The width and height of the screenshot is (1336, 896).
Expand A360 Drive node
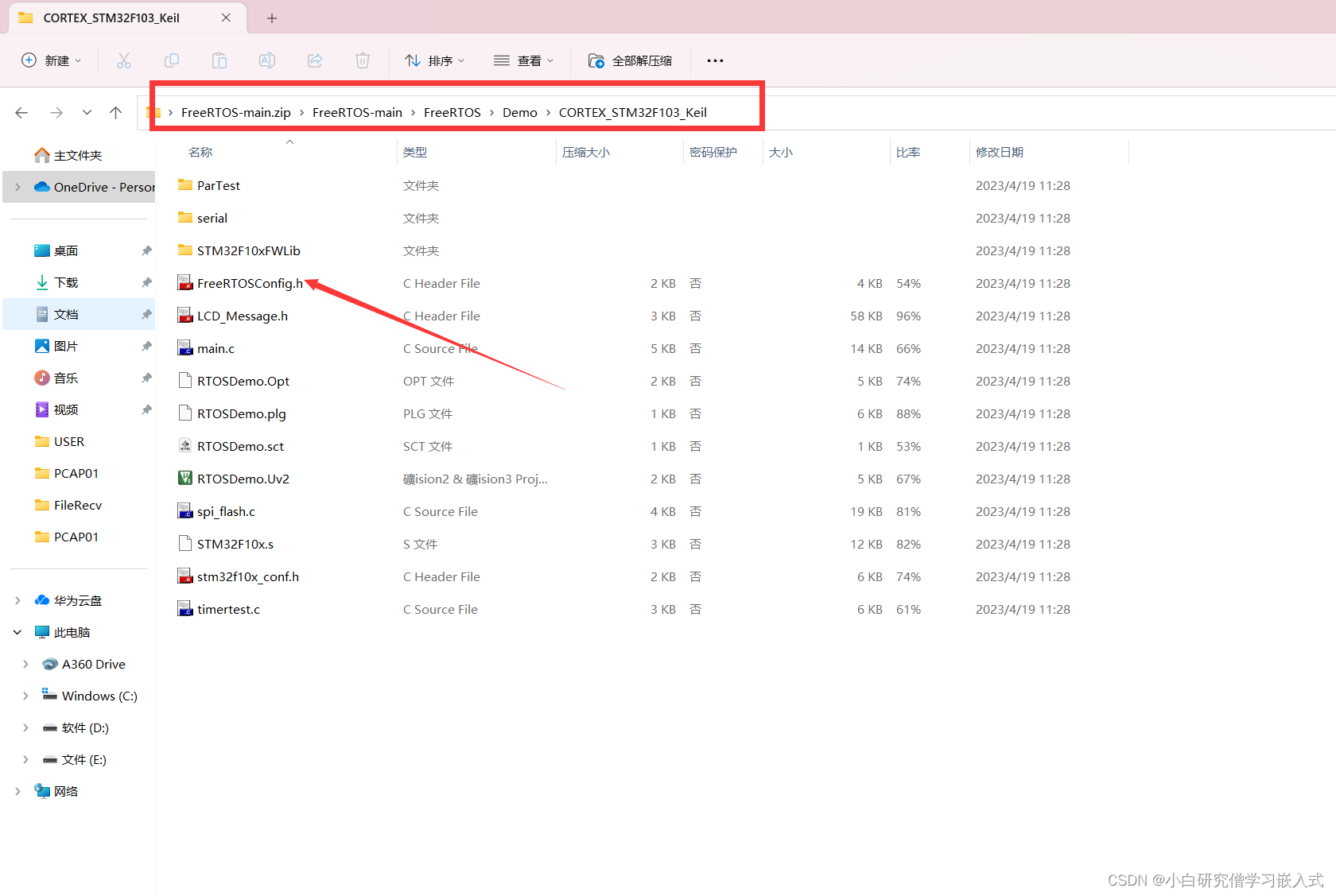tap(25, 664)
